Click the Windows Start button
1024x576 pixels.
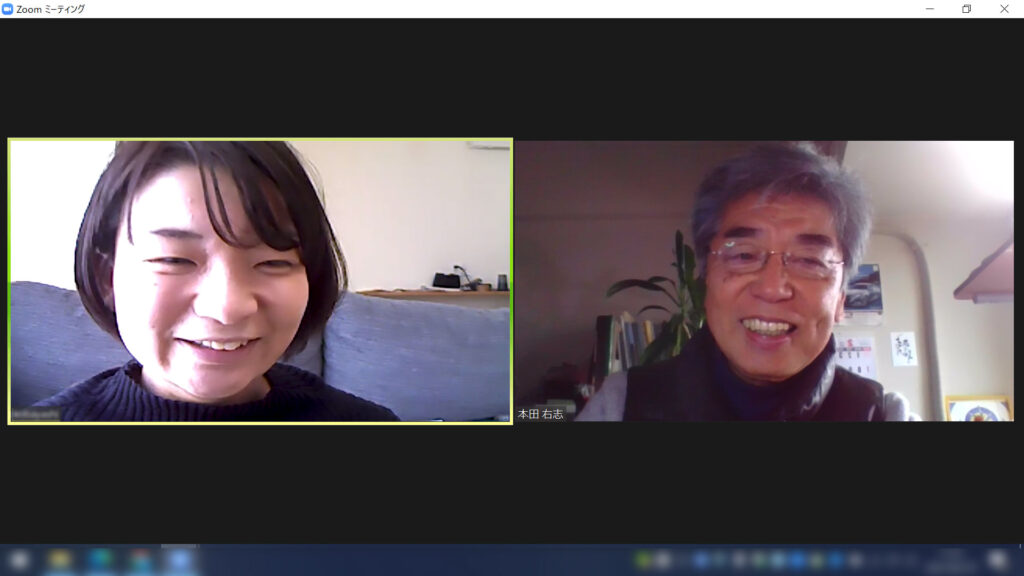[19, 560]
